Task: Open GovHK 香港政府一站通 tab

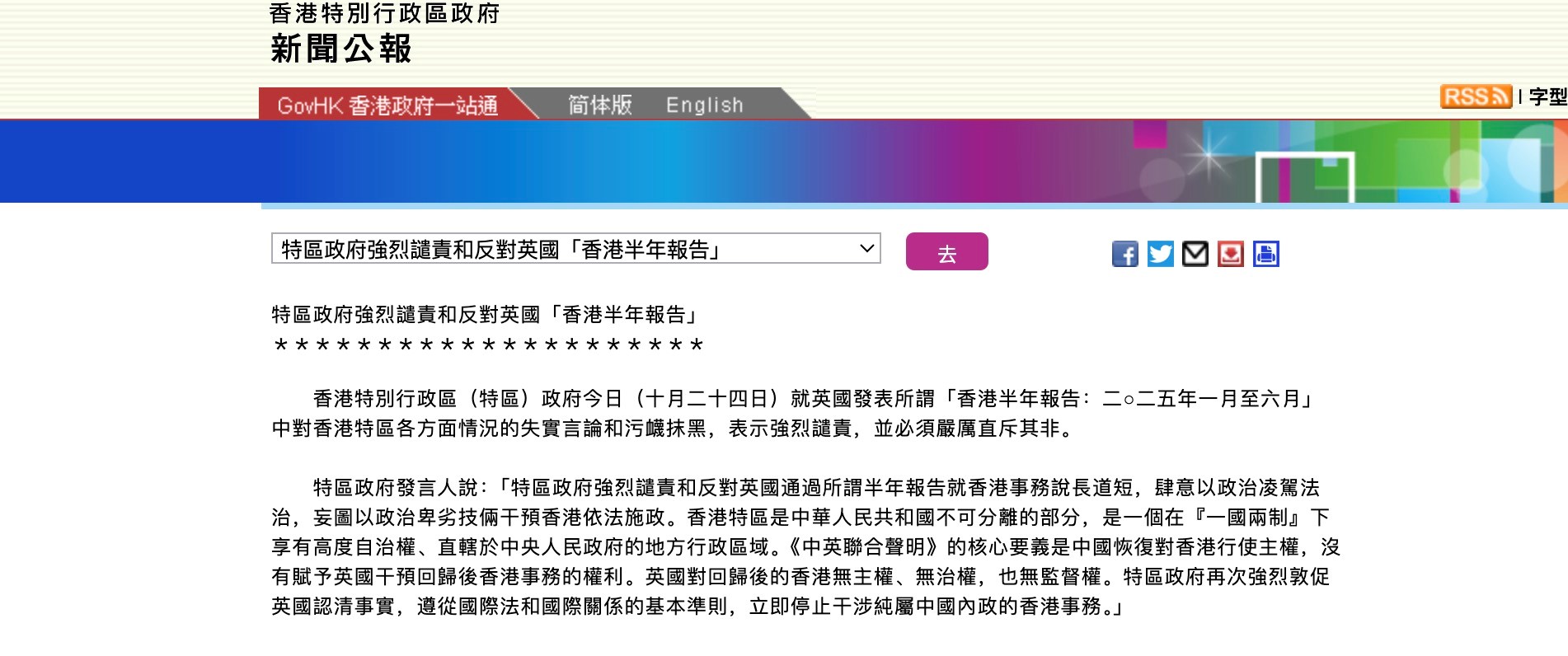Action: pyautogui.click(x=387, y=105)
